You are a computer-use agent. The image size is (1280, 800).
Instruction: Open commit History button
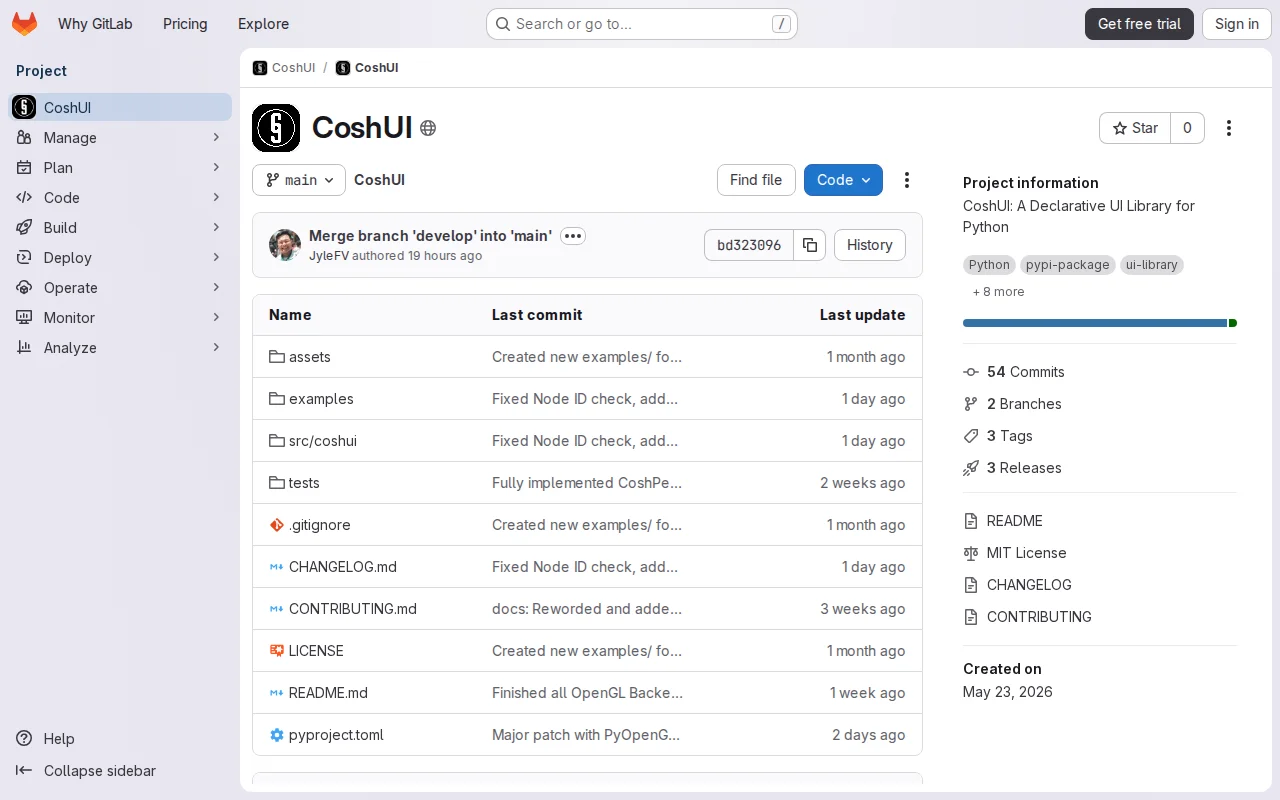tap(870, 245)
